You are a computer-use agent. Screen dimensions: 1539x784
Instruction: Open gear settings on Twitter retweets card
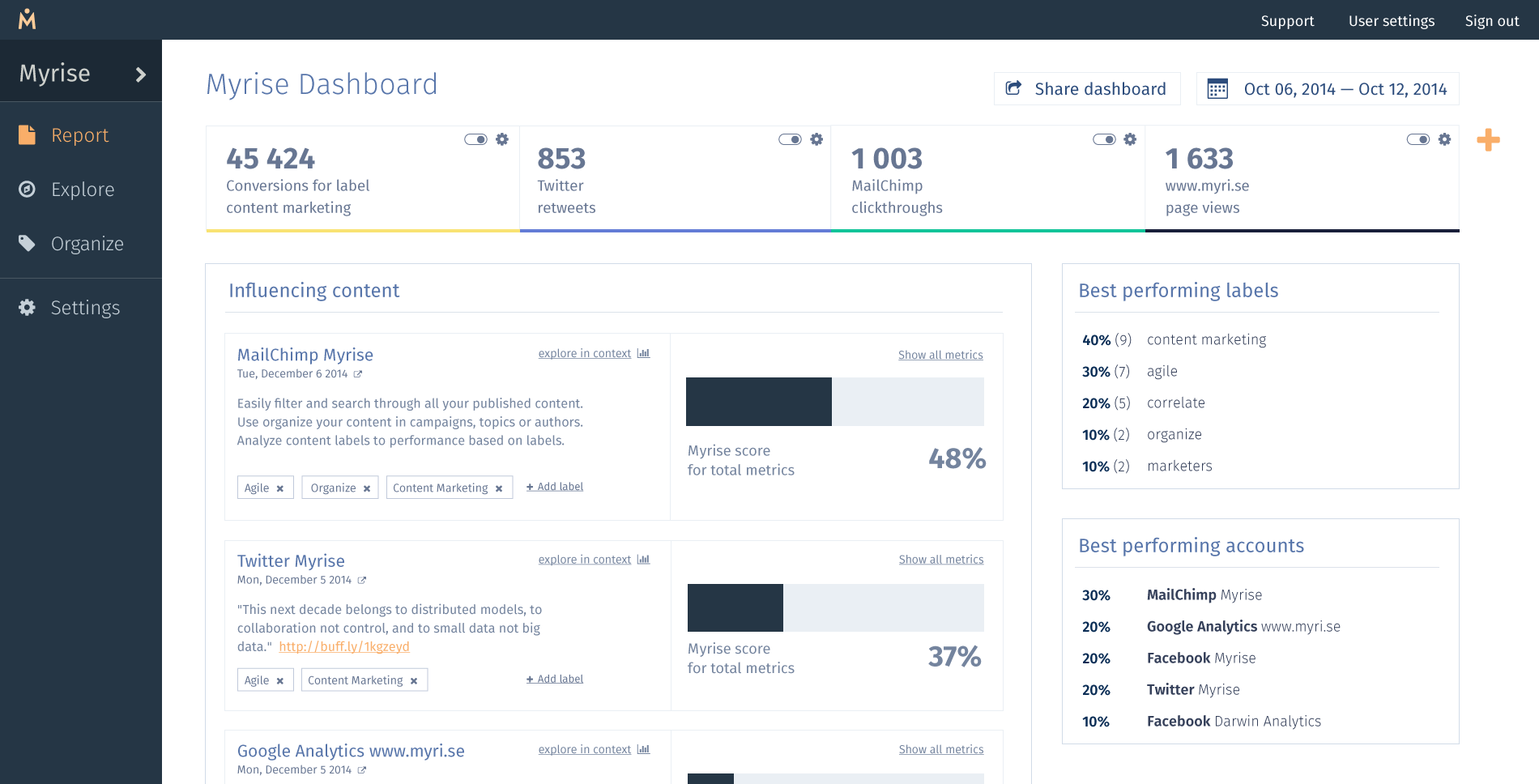pos(816,139)
